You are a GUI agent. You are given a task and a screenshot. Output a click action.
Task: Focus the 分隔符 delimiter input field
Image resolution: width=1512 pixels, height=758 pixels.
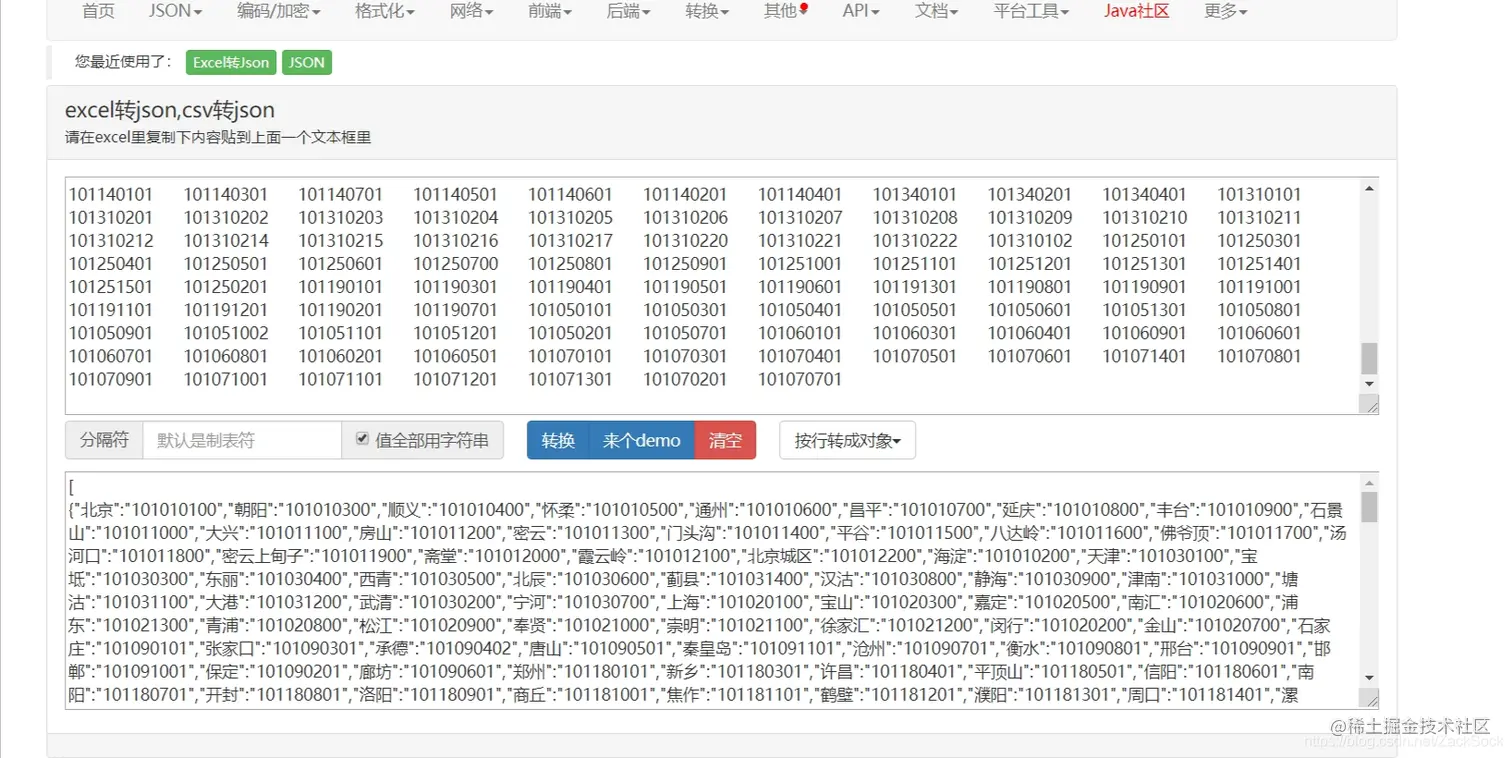pyautogui.click(x=242, y=440)
